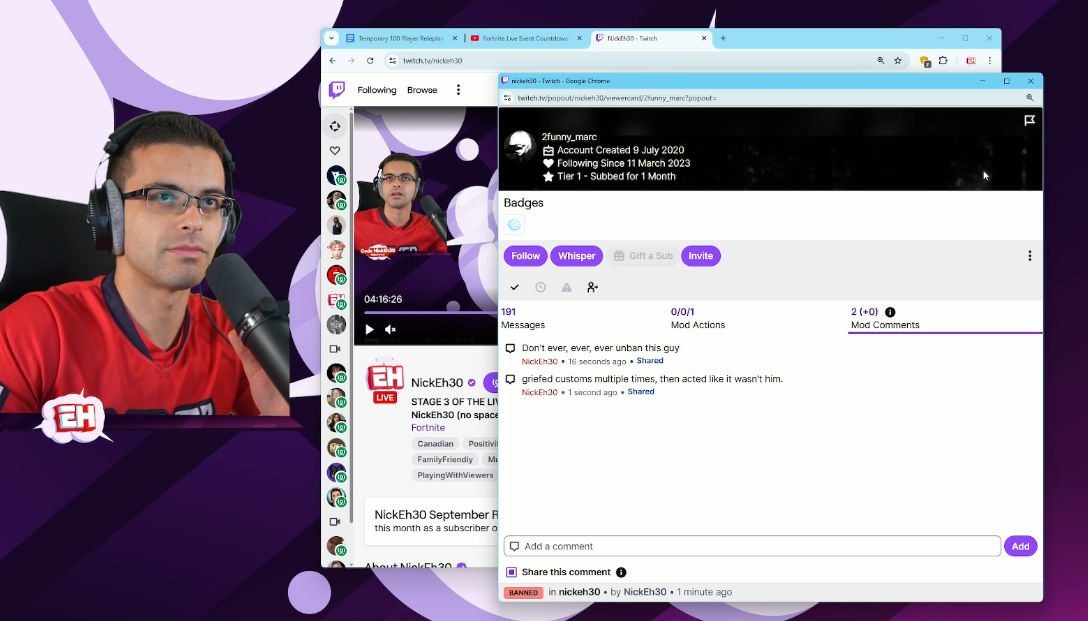Open a new browser tab
Image resolution: width=1088 pixels, height=621 pixels.
[x=723, y=38]
